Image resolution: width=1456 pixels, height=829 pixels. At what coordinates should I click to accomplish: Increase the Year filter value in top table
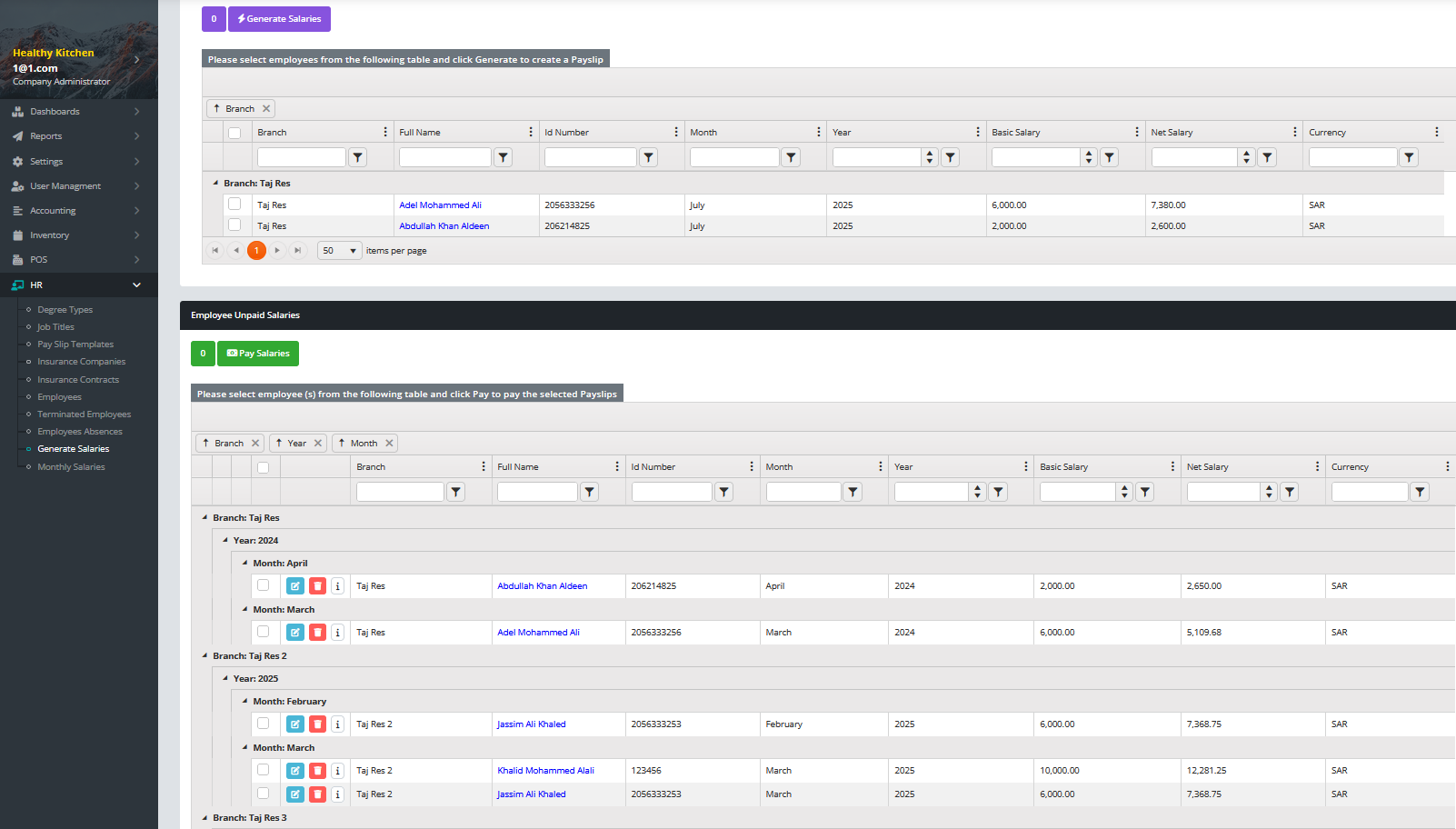tap(929, 154)
